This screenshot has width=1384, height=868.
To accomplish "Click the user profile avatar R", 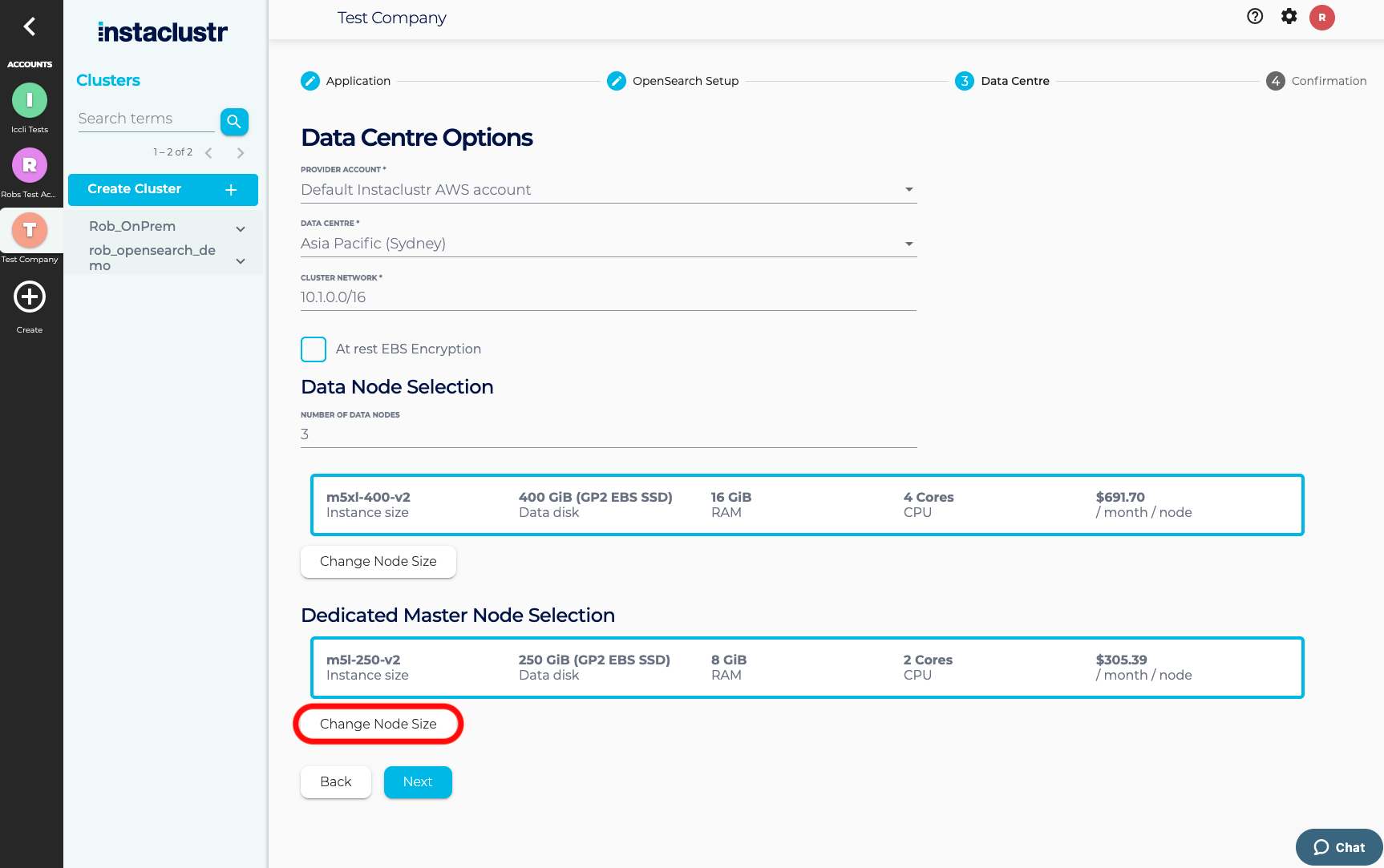I will pos(1321,17).
